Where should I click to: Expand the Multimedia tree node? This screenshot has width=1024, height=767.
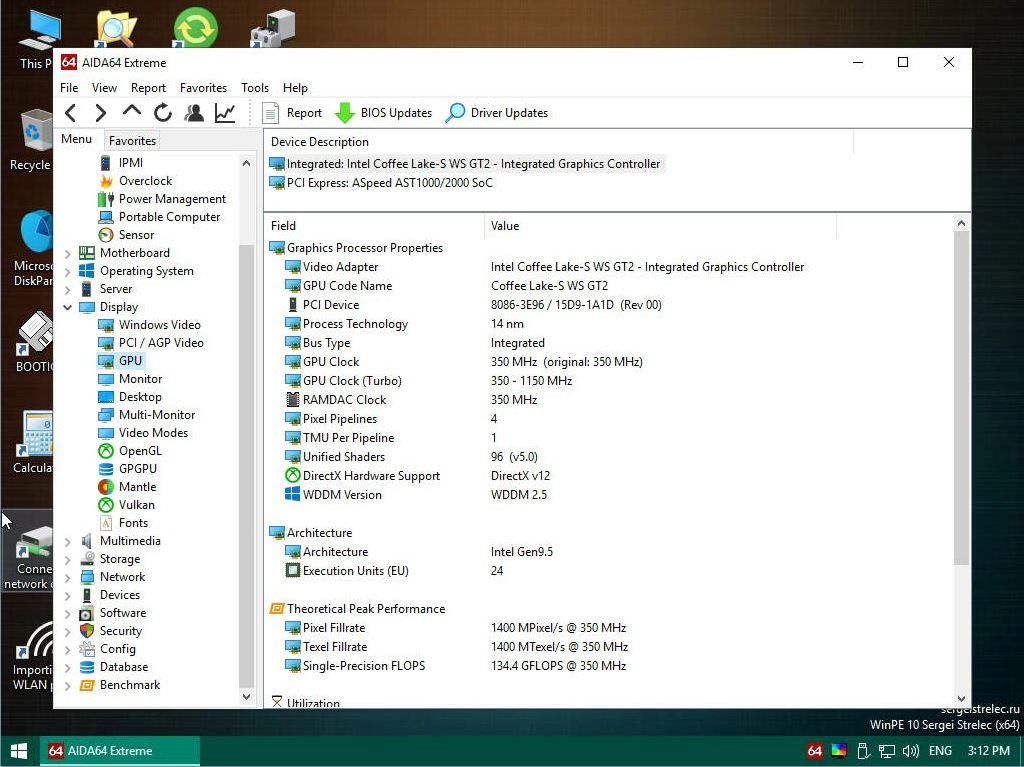68,542
